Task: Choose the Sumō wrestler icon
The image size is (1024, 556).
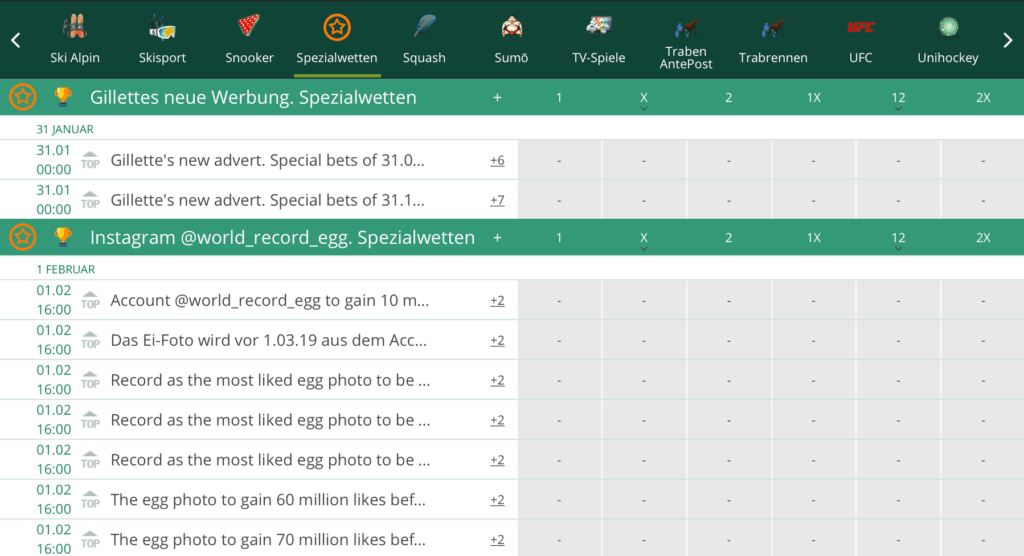Action: pos(511,27)
